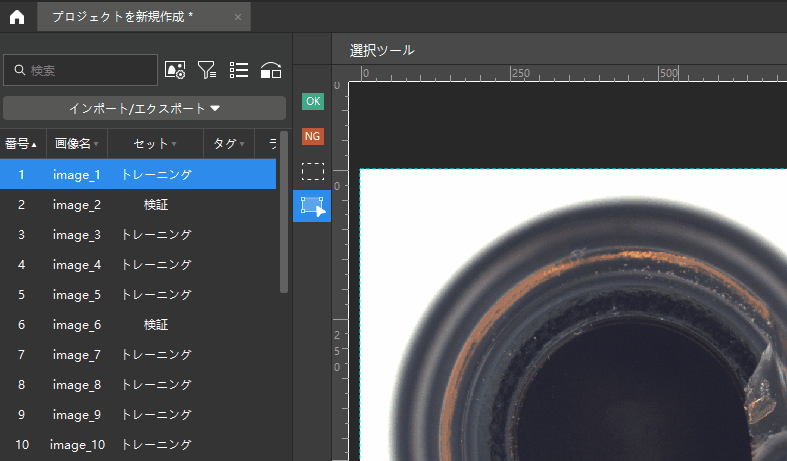The height and width of the screenshot is (461, 787).
Task: Click the Home icon
Action: (x=17, y=17)
